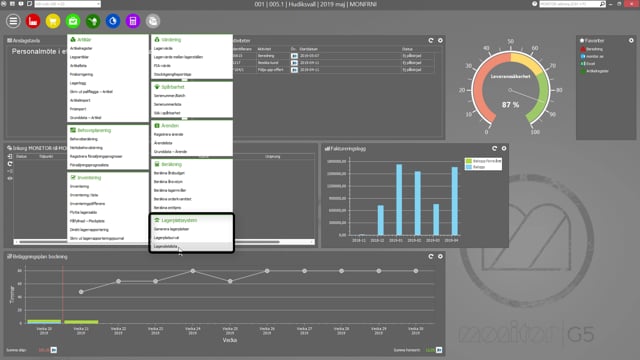640x360 pixels.
Task: Click calendar icon at bottom-right of Beläggningsplan
Action: [x=439, y=350]
